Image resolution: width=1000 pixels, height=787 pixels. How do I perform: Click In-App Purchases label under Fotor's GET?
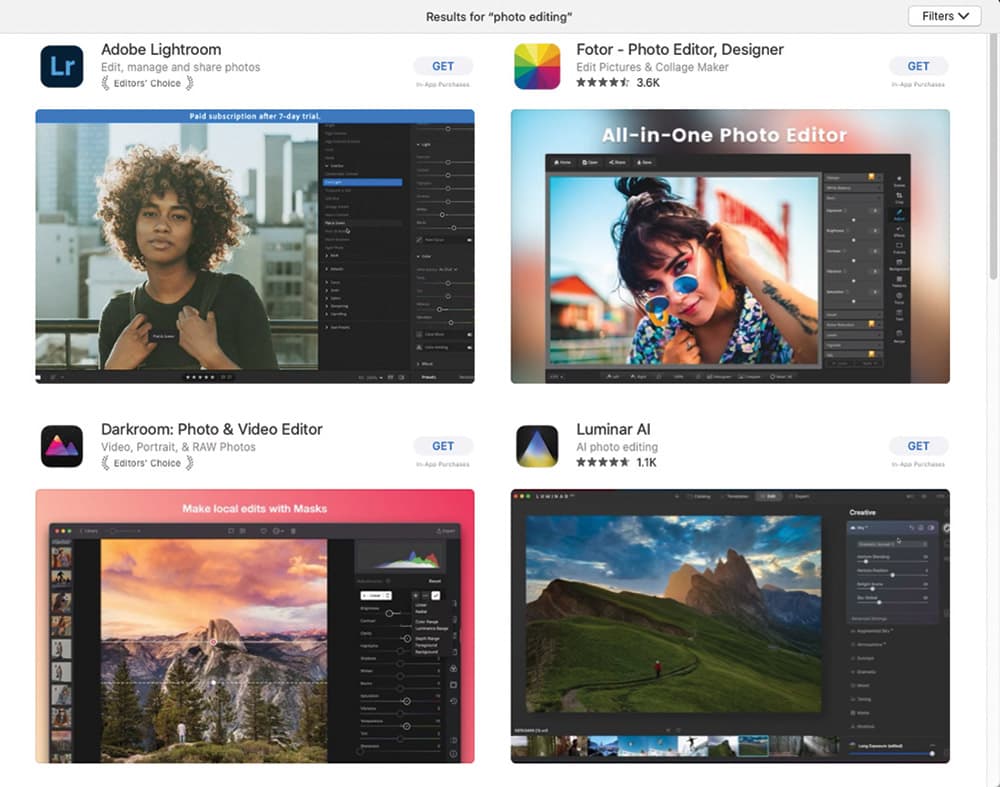[x=918, y=84]
